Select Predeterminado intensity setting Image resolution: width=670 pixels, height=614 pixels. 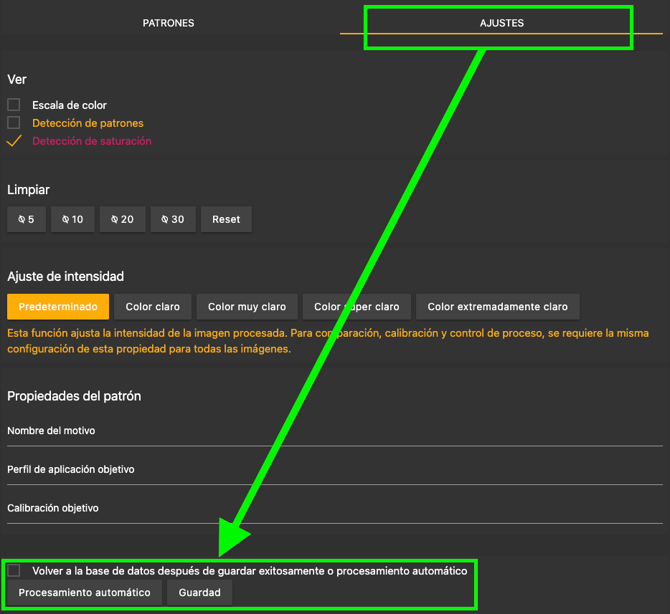click(58, 306)
